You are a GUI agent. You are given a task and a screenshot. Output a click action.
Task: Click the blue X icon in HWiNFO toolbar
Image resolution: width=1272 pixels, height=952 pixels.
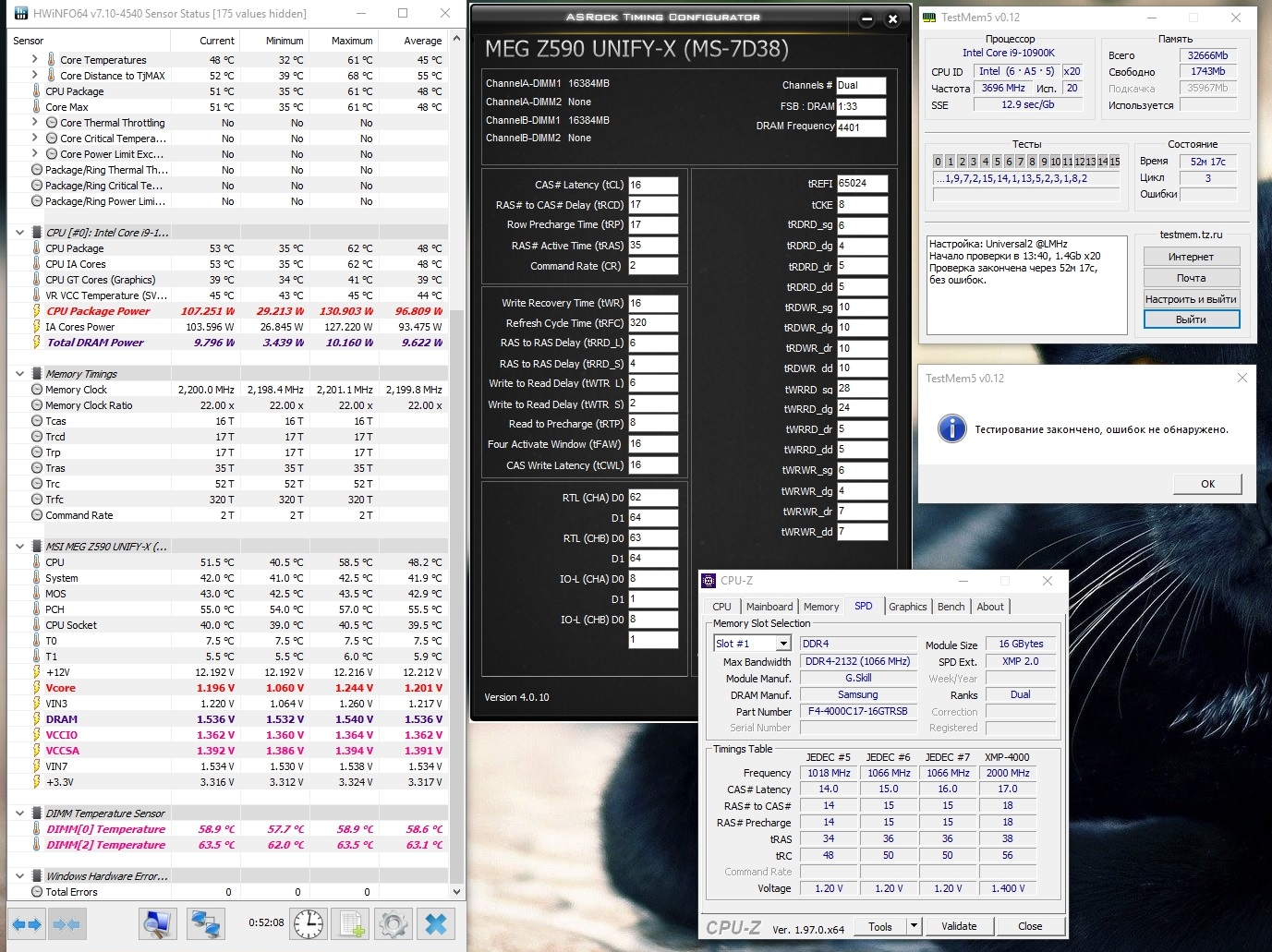[x=436, y=923]
